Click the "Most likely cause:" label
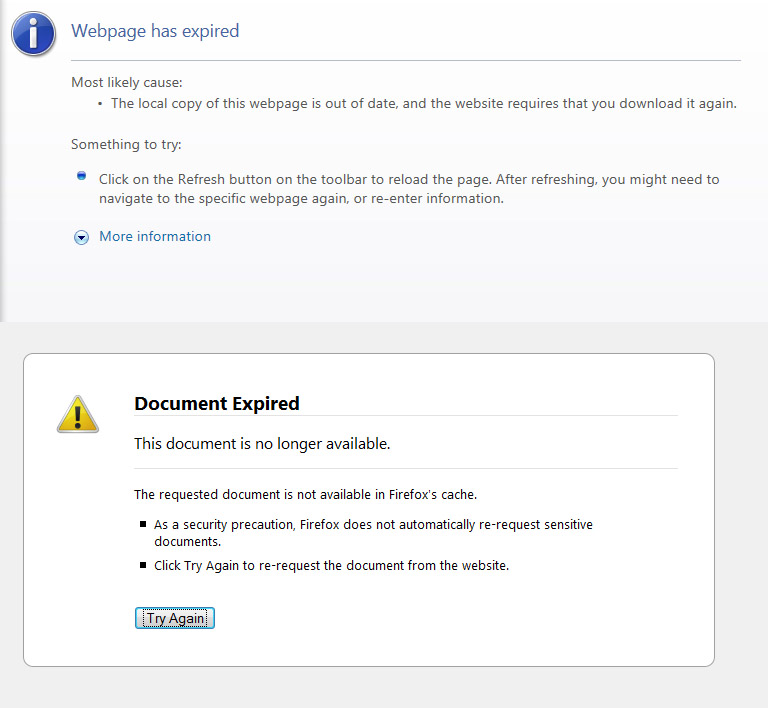This screenshot has width=768, height=708. 127,82
